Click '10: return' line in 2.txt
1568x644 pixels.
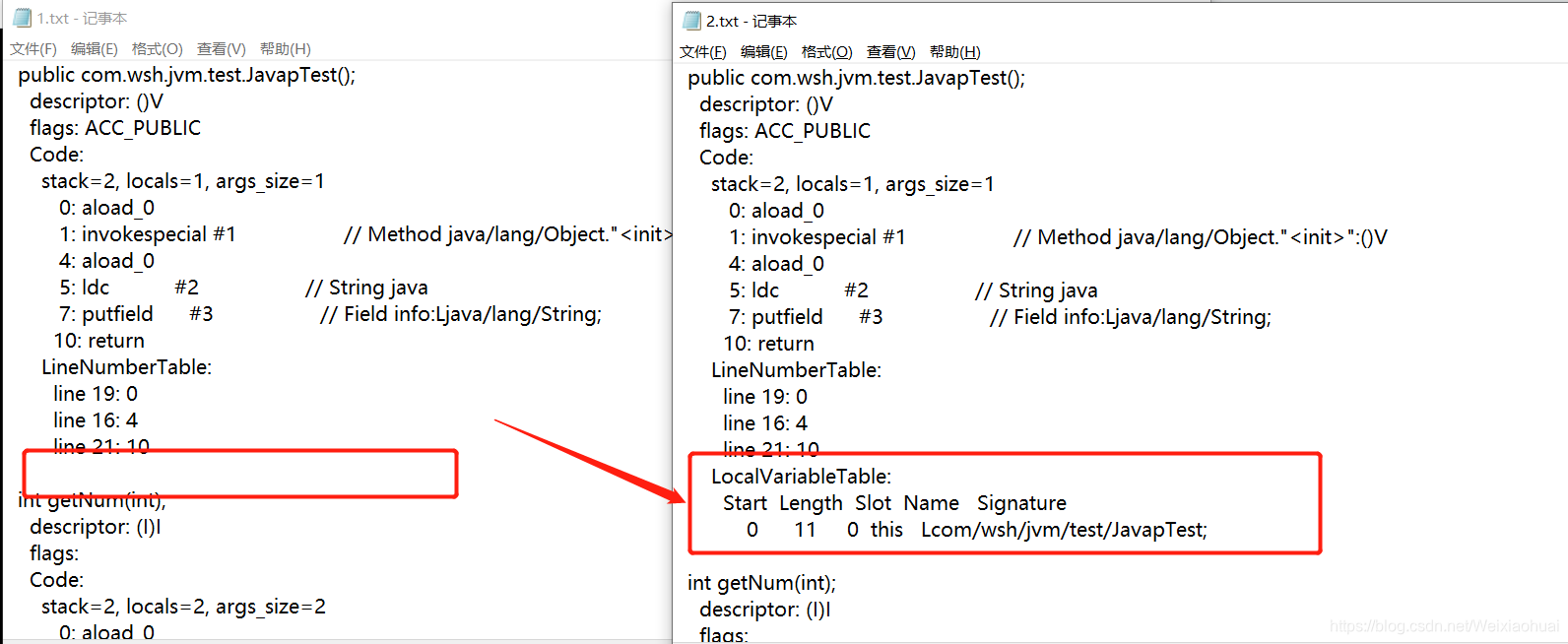pyautogui.click(x=768, y=344)
